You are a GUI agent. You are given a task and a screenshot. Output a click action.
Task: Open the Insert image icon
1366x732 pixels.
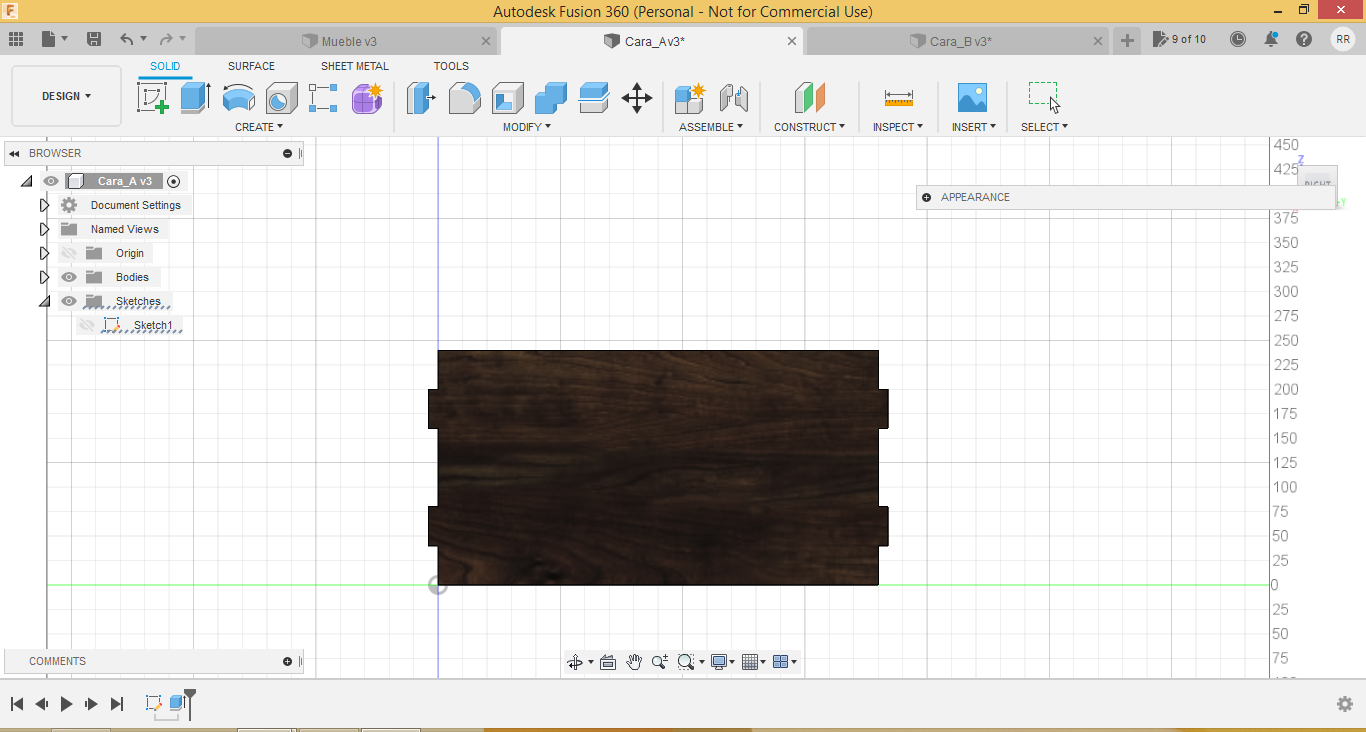971,98
